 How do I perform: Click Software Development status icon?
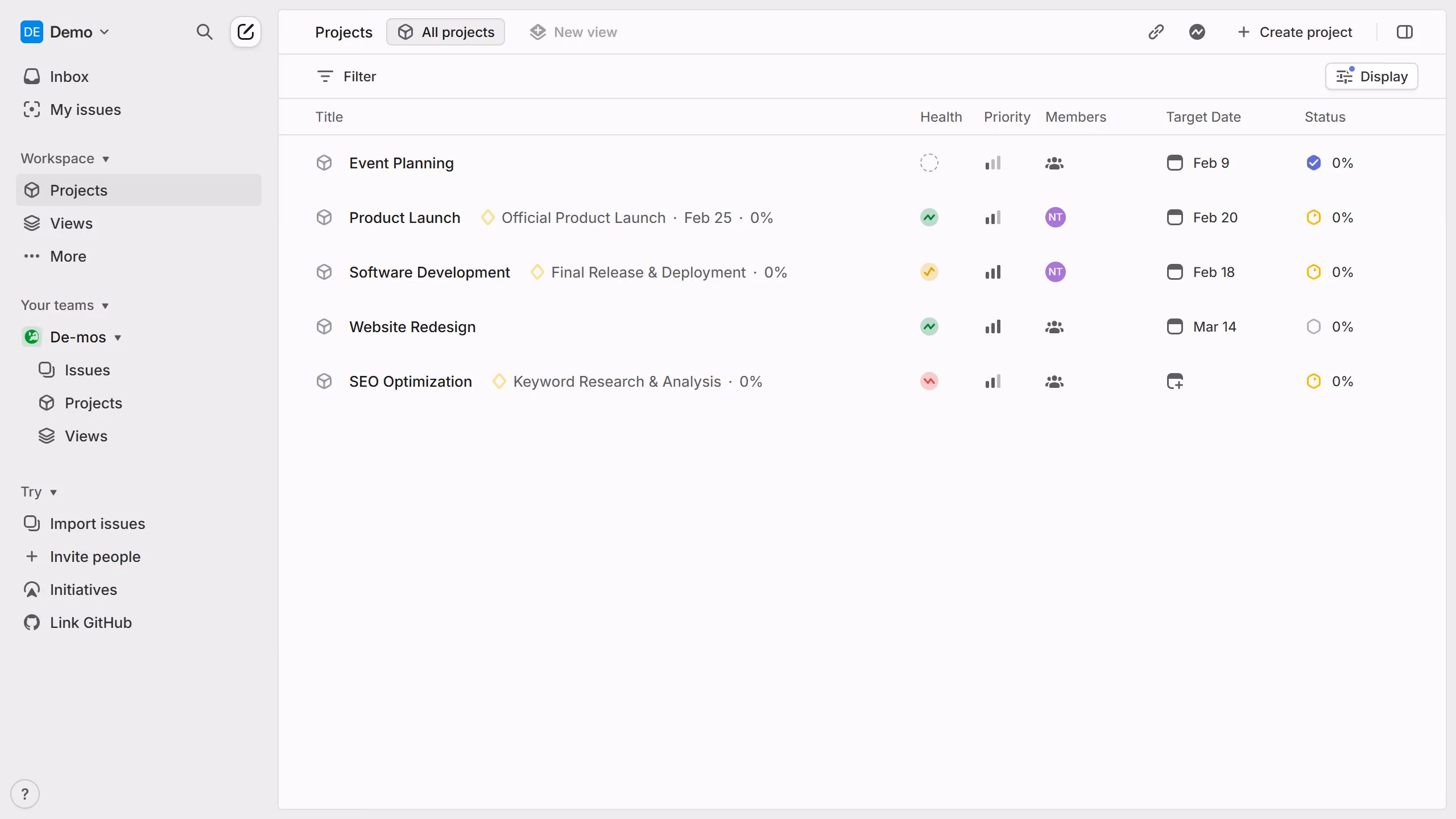coord(1314,272)
